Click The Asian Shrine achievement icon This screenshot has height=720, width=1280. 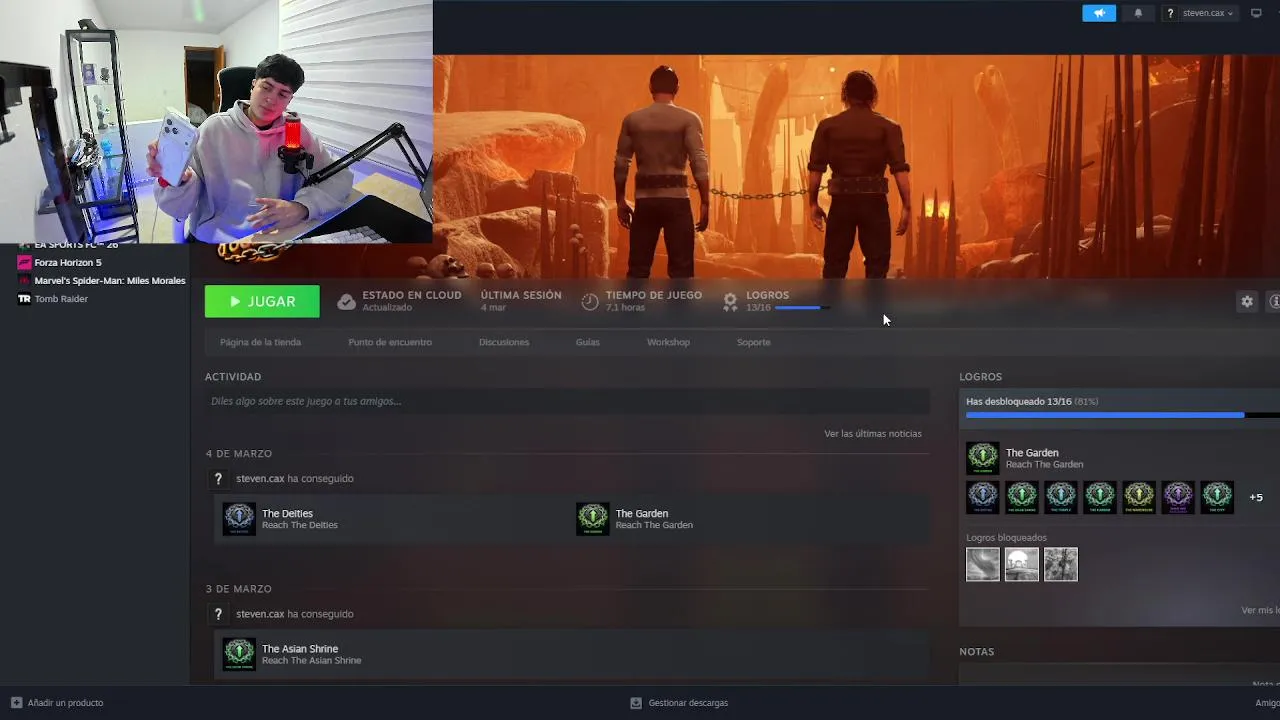coord(239,654)
